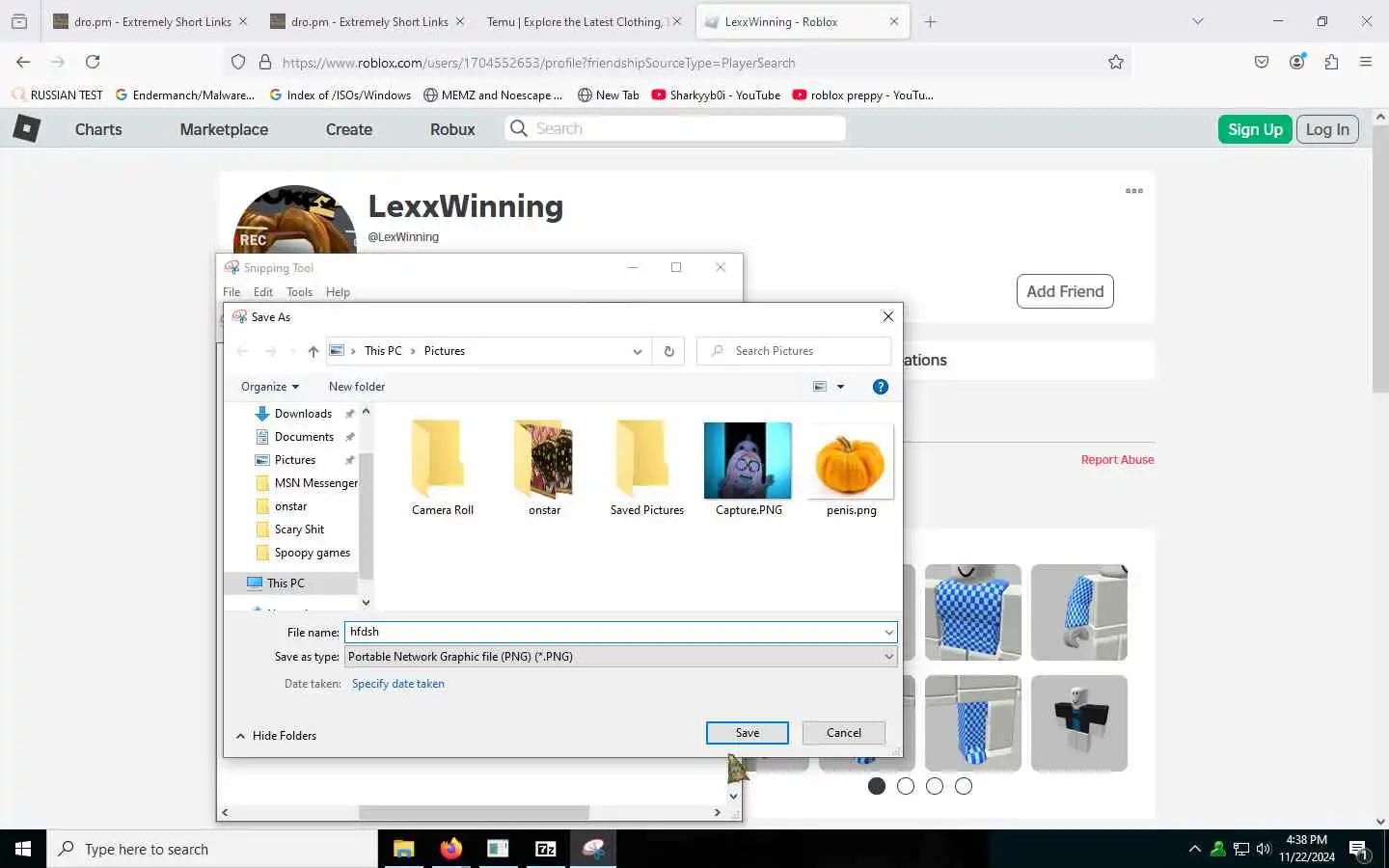
Task: Select the fourth carousel page dot
Action: tap(964, 786)
